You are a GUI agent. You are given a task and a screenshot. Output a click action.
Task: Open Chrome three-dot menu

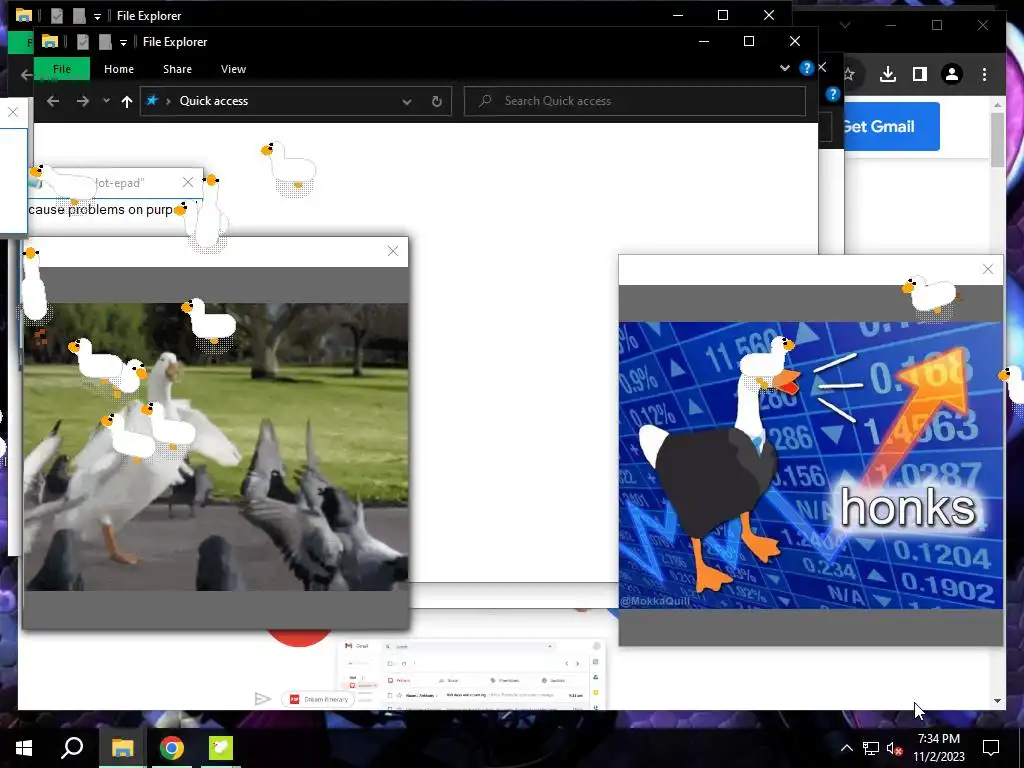click(984, 74)
